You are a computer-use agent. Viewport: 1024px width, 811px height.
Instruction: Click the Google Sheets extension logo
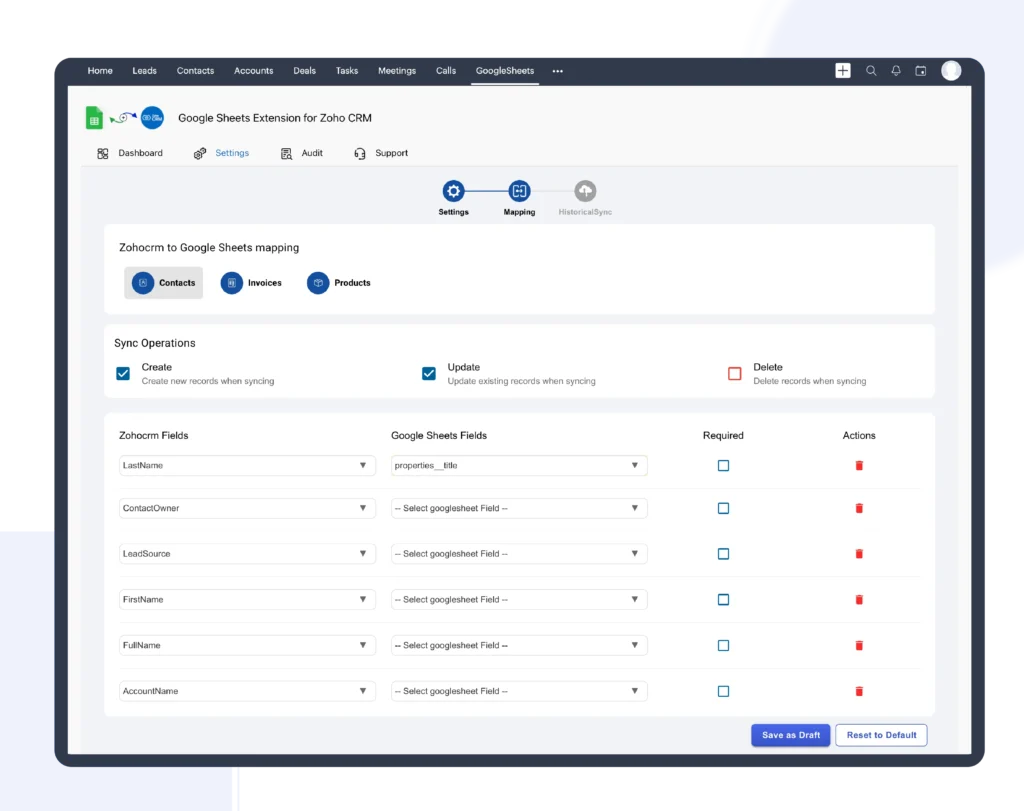(93, 117)
